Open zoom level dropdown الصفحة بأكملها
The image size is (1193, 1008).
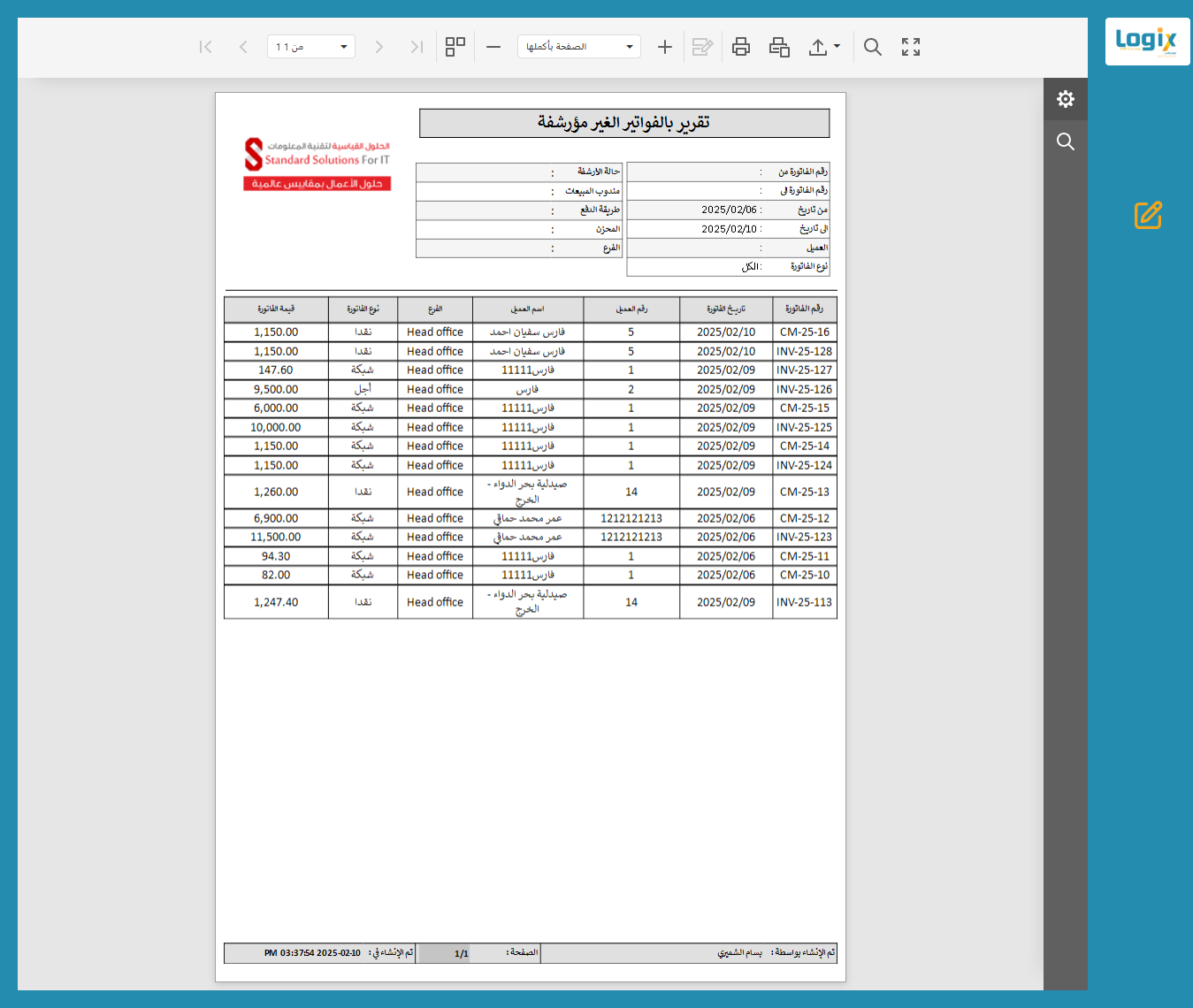579,47
